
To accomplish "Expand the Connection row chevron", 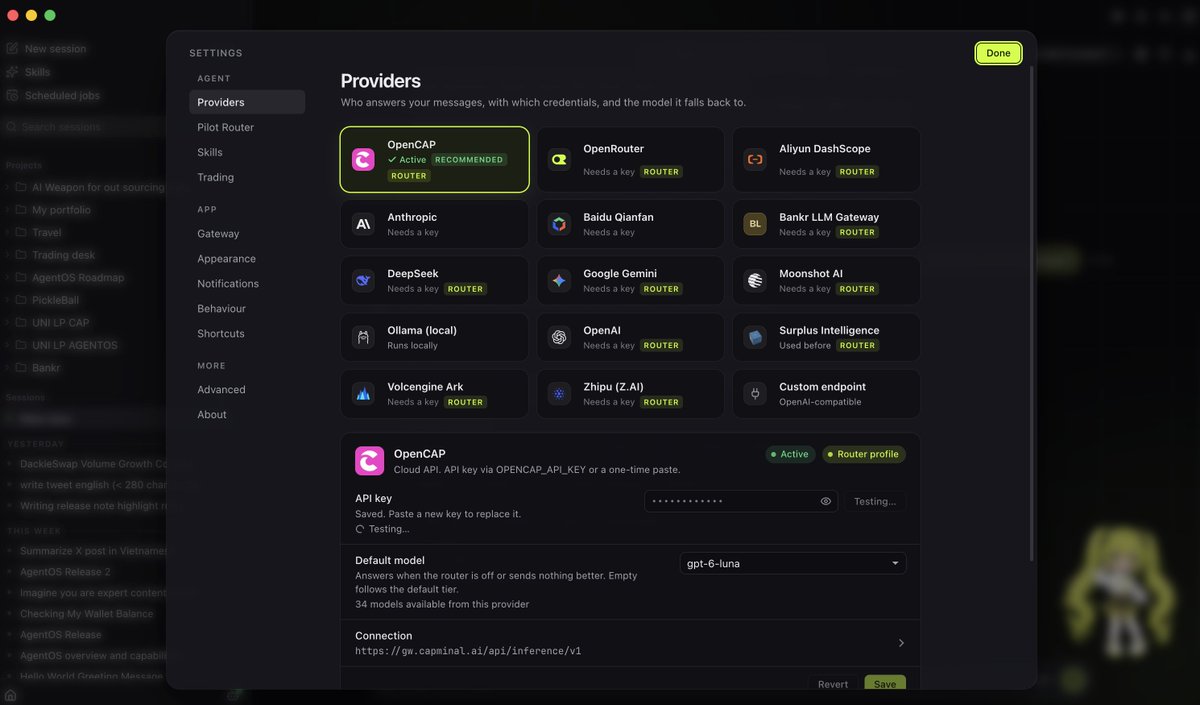I will [x=901, y=643].
